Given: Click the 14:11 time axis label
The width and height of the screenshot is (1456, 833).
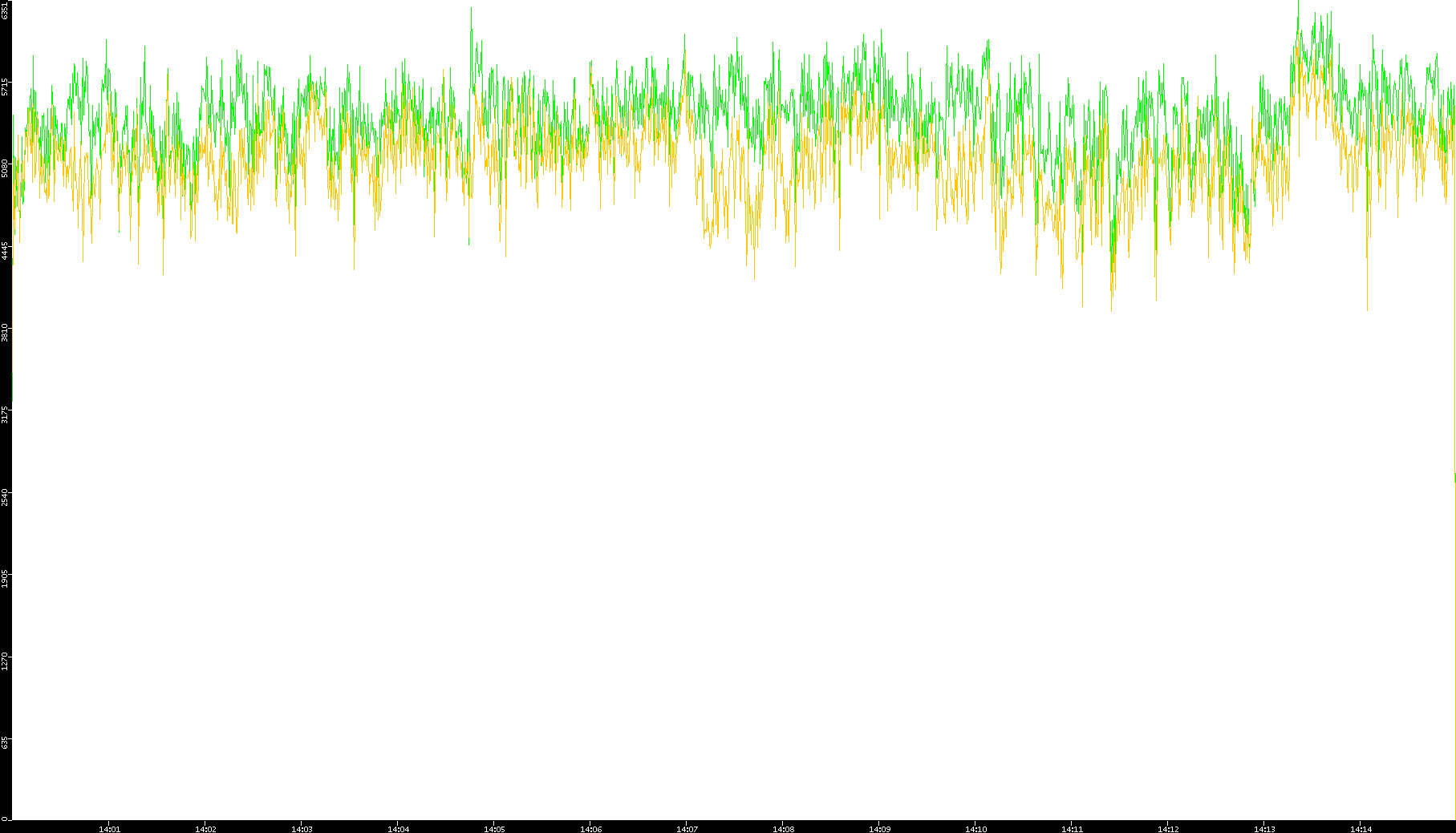Looking at the screenshot, I should (1072, 829).
